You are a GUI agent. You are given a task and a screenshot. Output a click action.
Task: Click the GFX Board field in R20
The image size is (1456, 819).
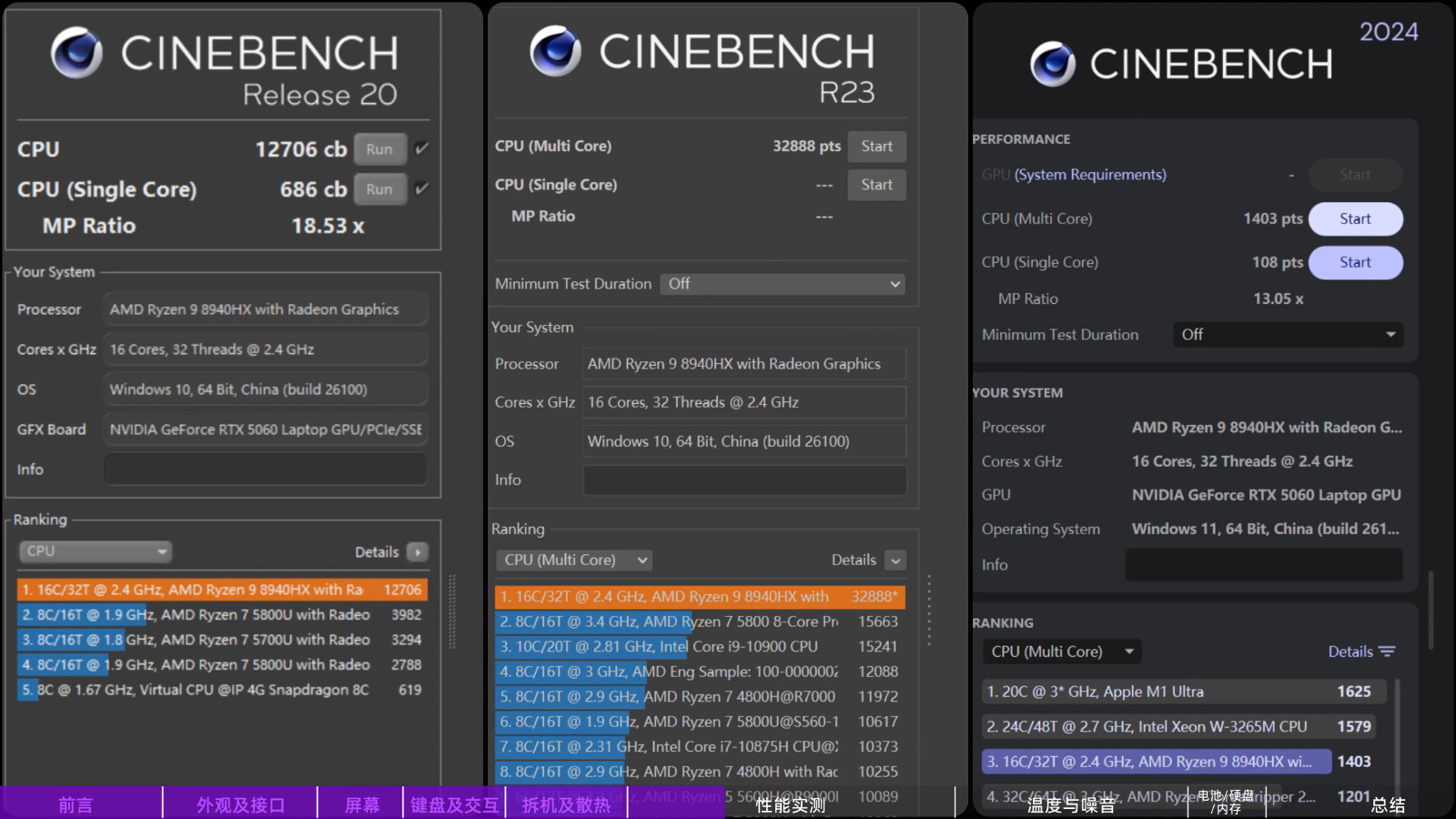(x=265, y=430)
